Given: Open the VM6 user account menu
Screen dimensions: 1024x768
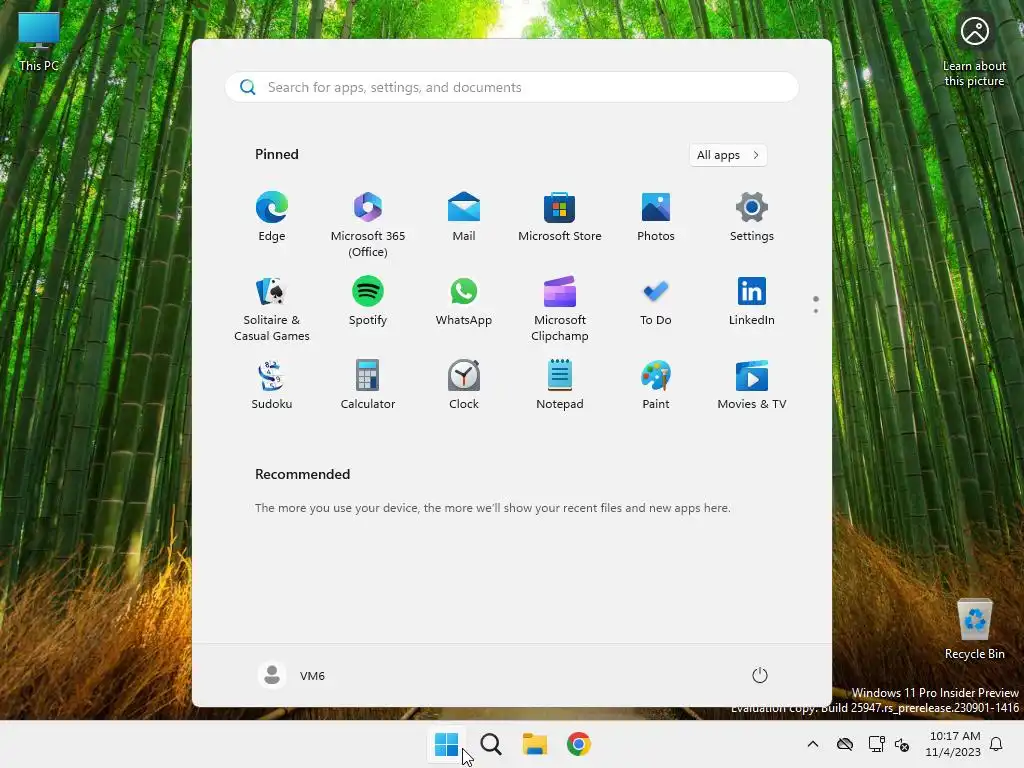Looking at the screenshot, I should [292, 675].
